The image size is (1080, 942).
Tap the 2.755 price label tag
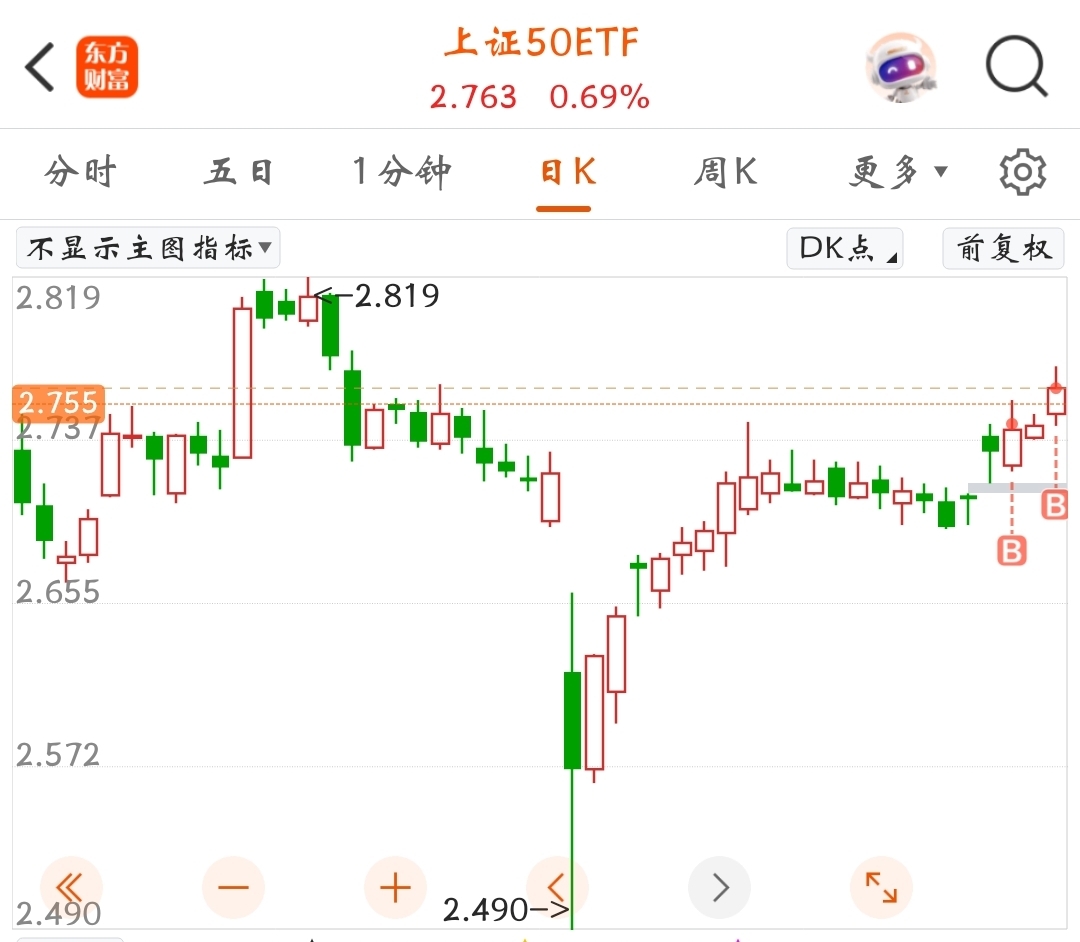[59, 403]
